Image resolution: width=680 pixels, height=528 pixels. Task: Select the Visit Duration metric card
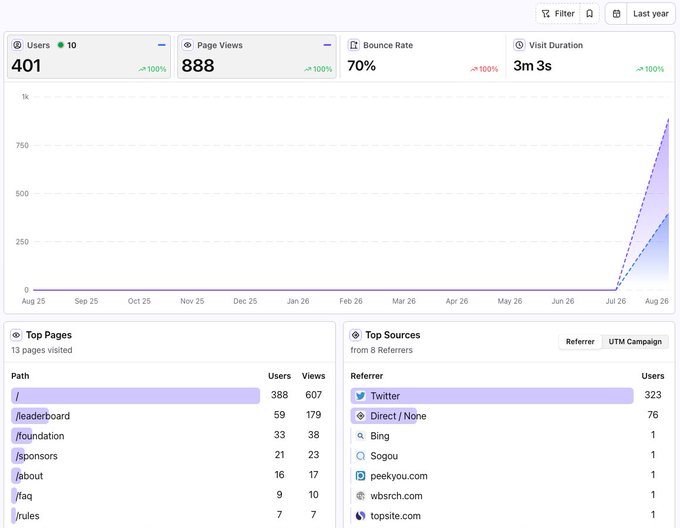589,57
